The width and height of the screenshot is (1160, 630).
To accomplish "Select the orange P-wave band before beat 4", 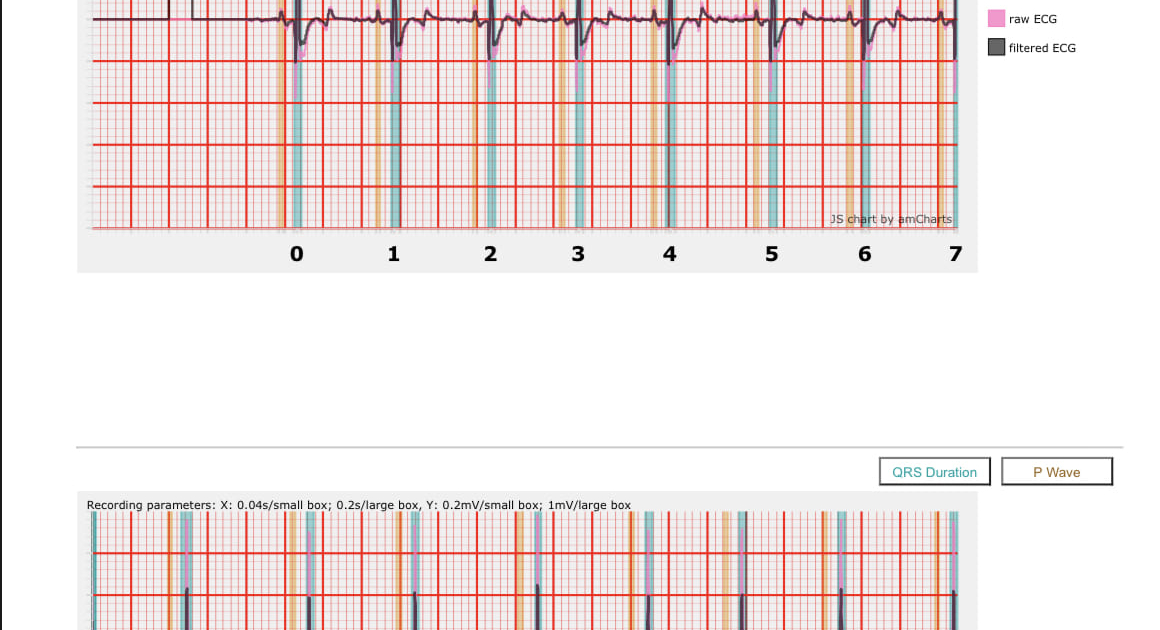I will [654, 150].
